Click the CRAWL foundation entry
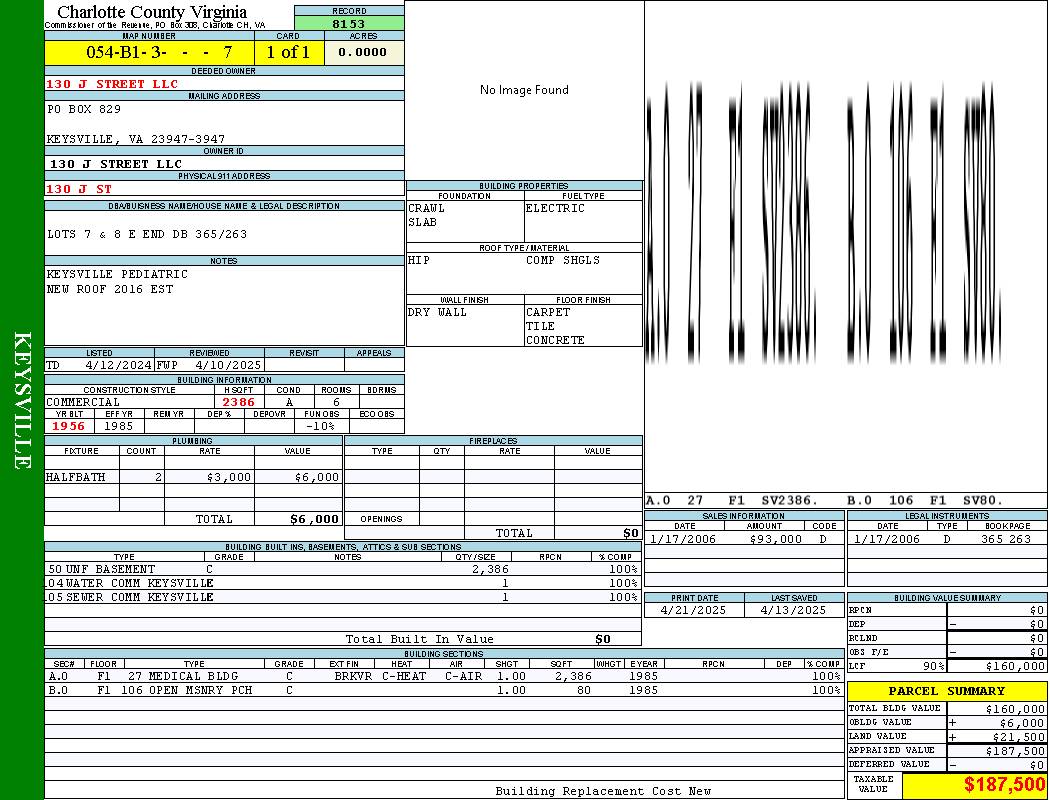1050x800 pixels. coord(427,208)
